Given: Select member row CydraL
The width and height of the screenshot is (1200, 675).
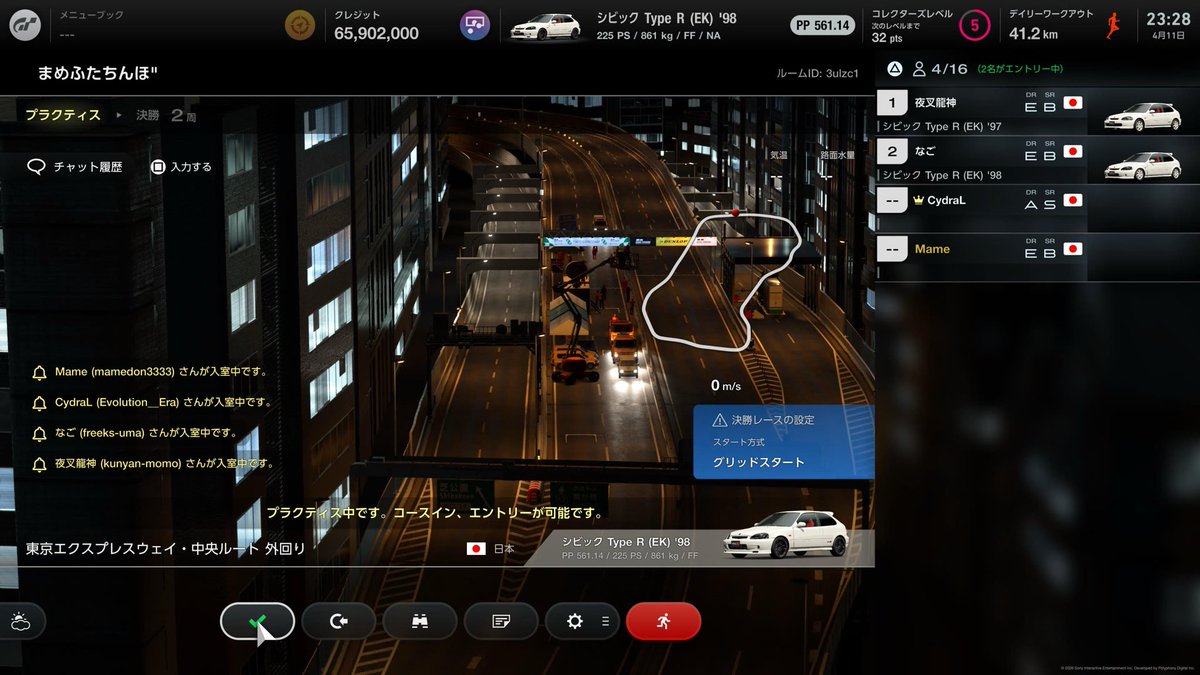Looking at the screenshot, I should (1037, 209).
